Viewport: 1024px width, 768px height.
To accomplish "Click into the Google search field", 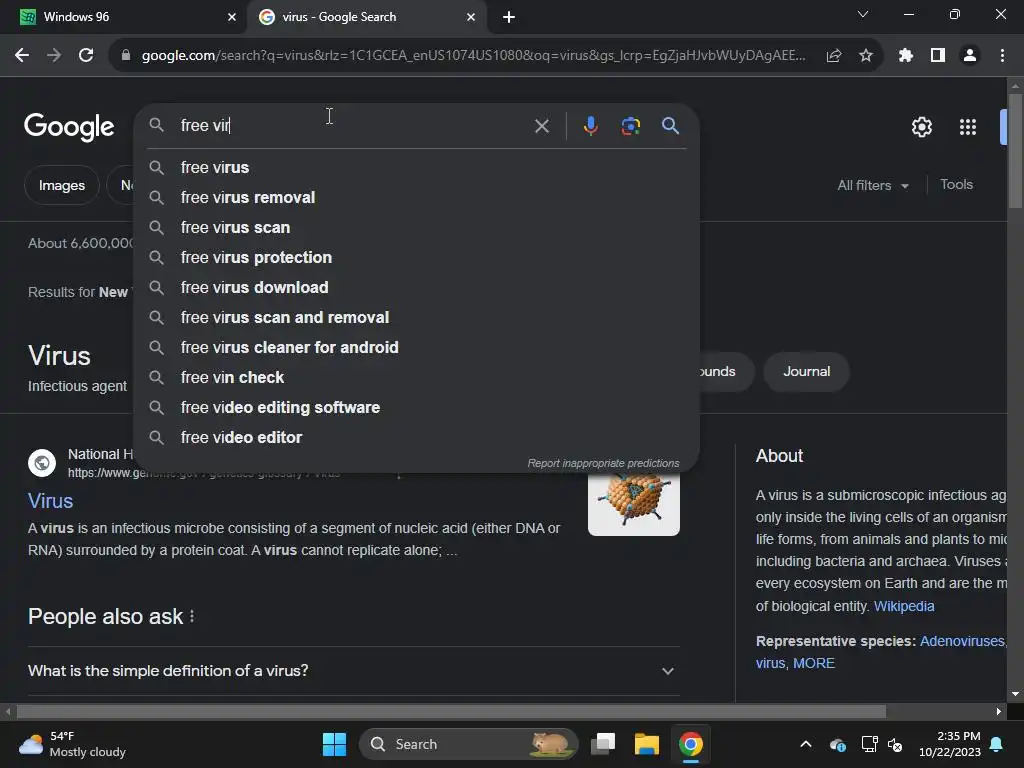I will point(353,125).
